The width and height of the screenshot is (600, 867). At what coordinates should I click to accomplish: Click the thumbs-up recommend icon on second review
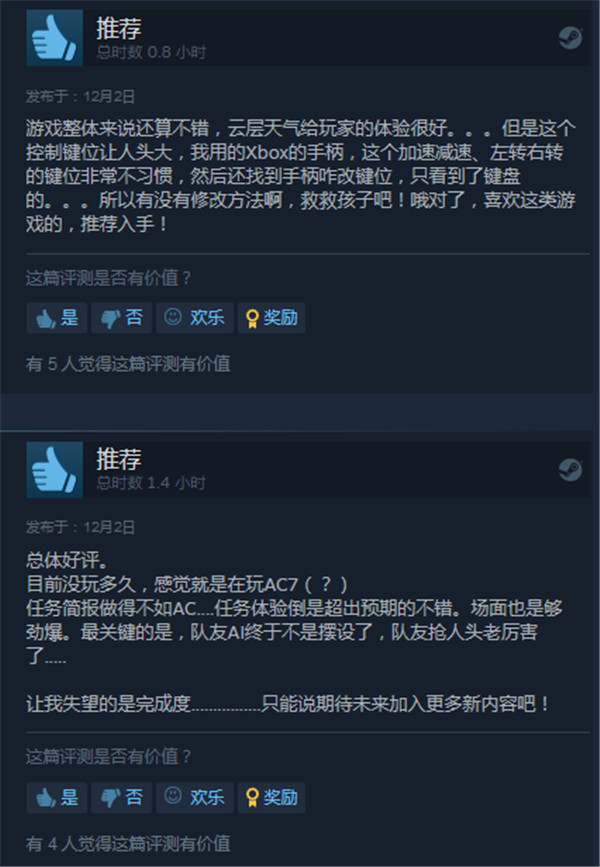(54, 469)
